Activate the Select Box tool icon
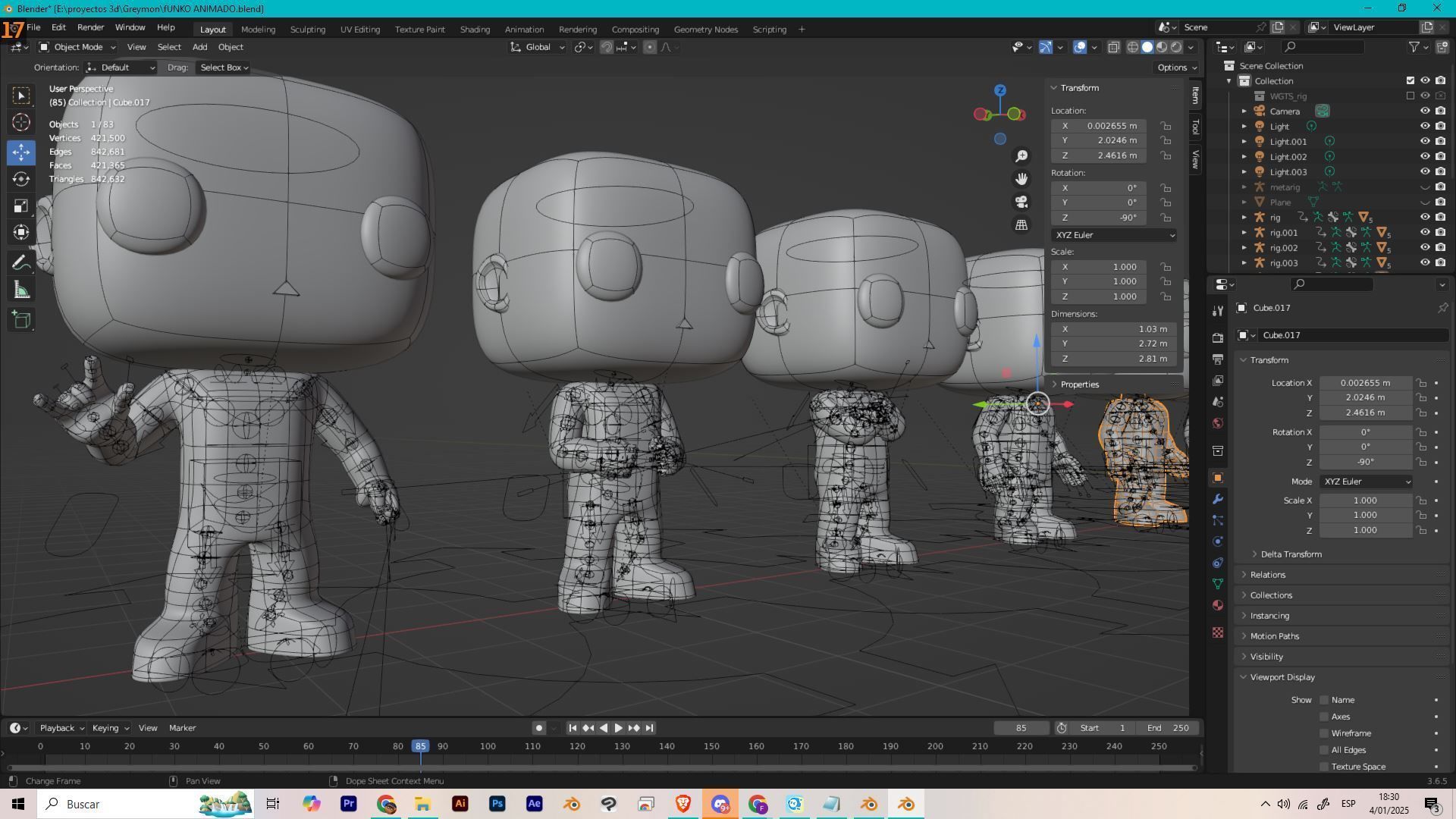This screenshot has width=1456, height=819. click(21, 96)
